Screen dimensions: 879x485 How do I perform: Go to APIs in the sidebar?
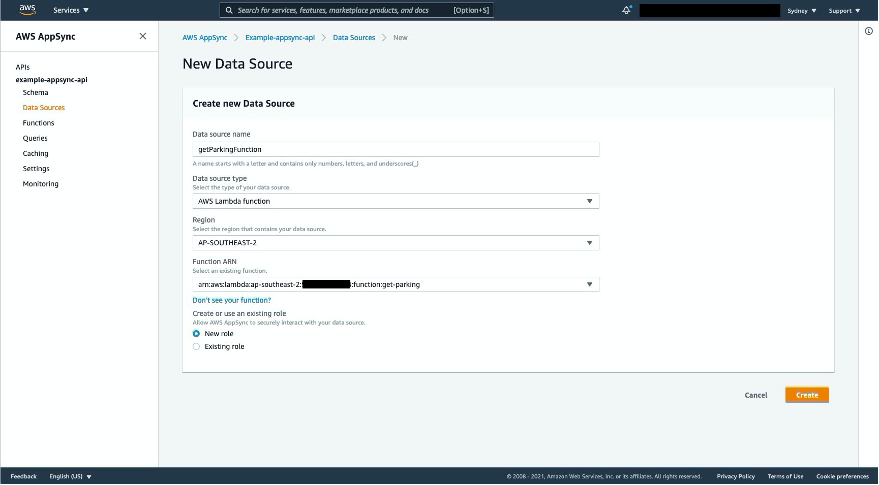[22, 67]
